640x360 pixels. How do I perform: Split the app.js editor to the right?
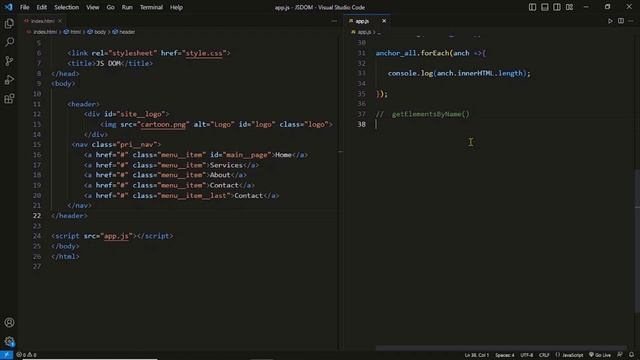click(621, 21)
